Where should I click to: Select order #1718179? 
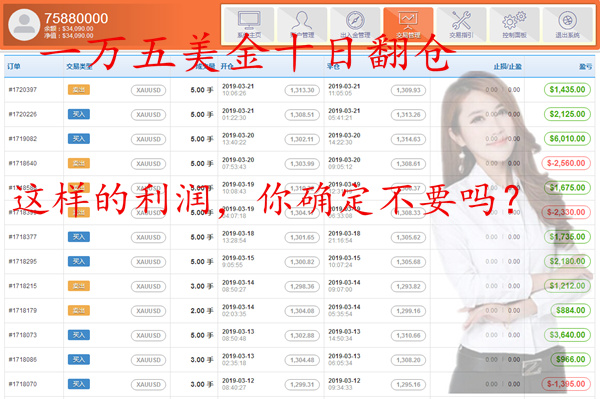[23, 310]
